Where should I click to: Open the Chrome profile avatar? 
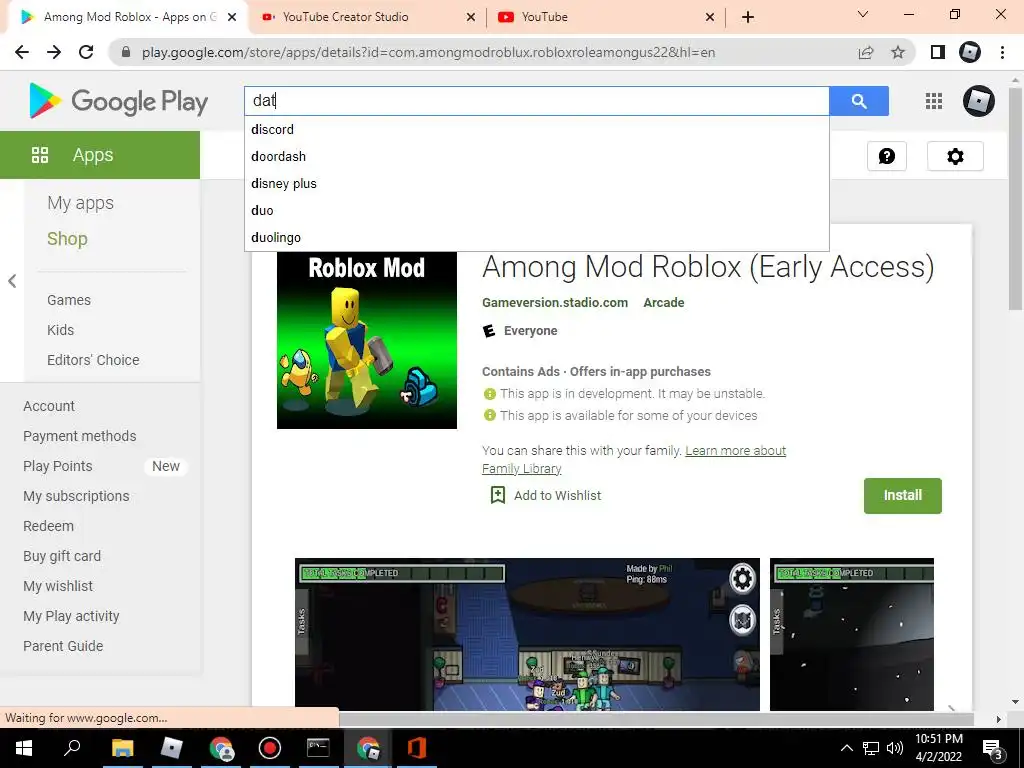970,52
